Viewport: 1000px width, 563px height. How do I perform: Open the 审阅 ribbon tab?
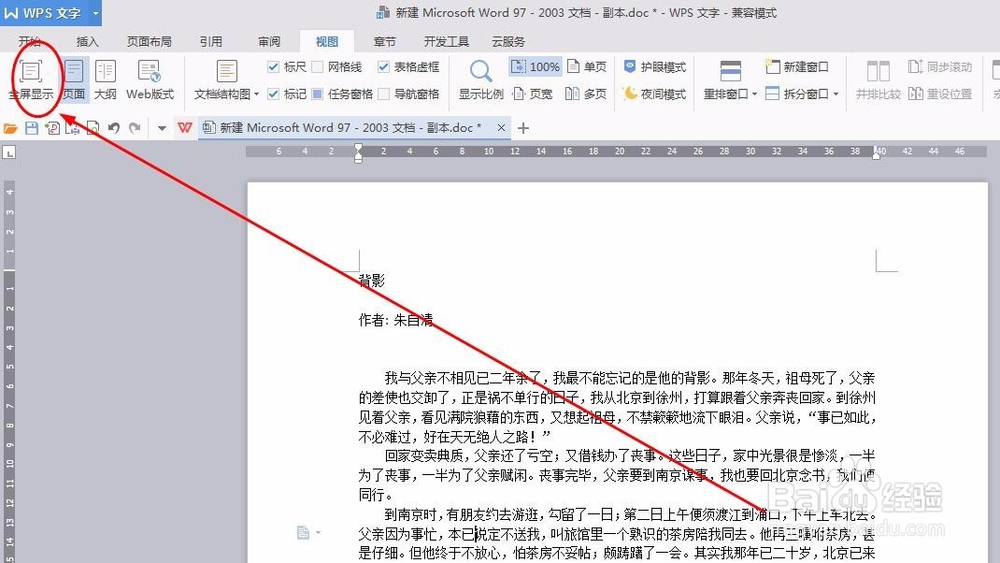pos(269,41)
